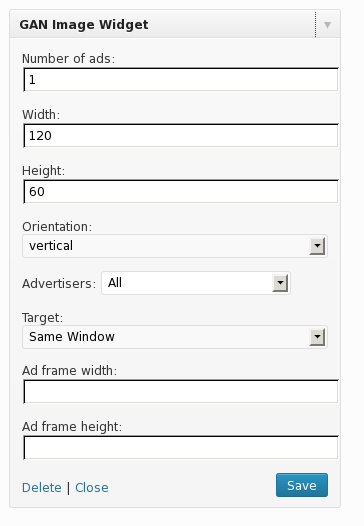Click the empty Ad frame width field

(180, 391)
